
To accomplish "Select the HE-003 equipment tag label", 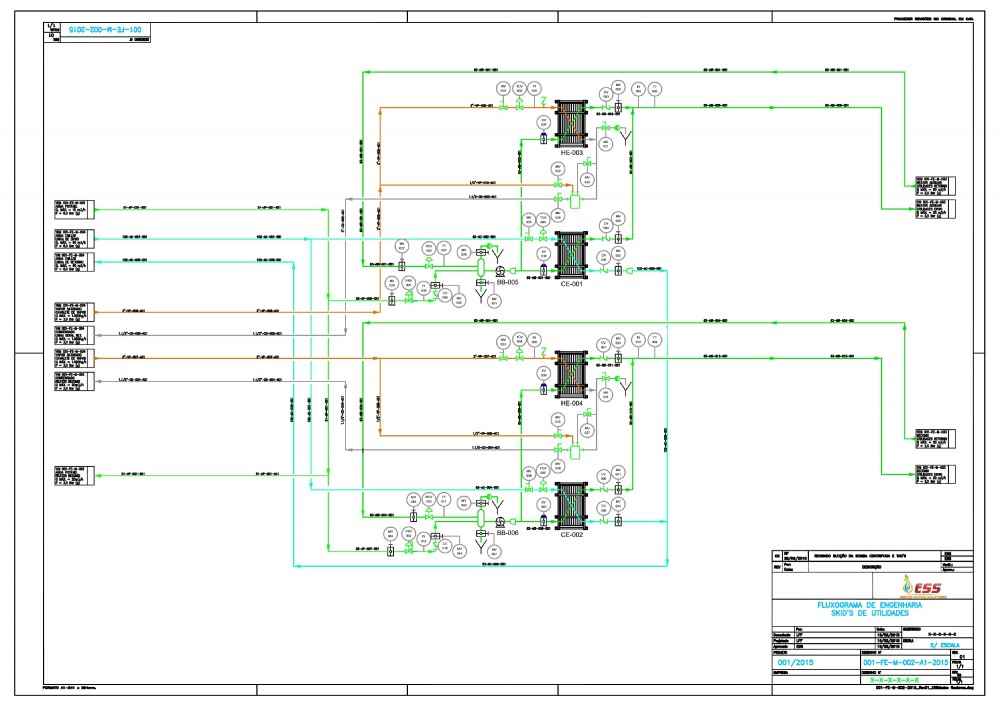I will (x=571, y=152).
